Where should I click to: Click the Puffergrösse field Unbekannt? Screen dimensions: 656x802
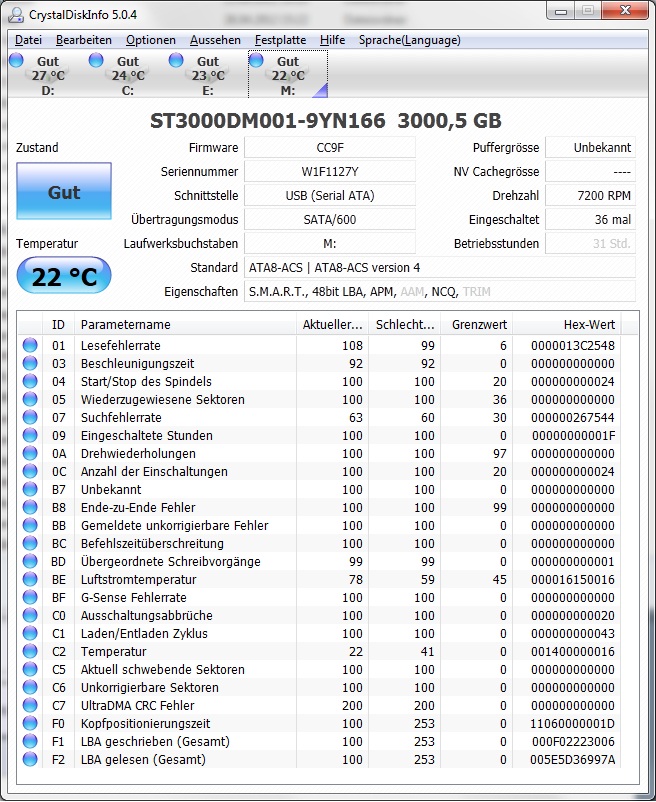591,148
